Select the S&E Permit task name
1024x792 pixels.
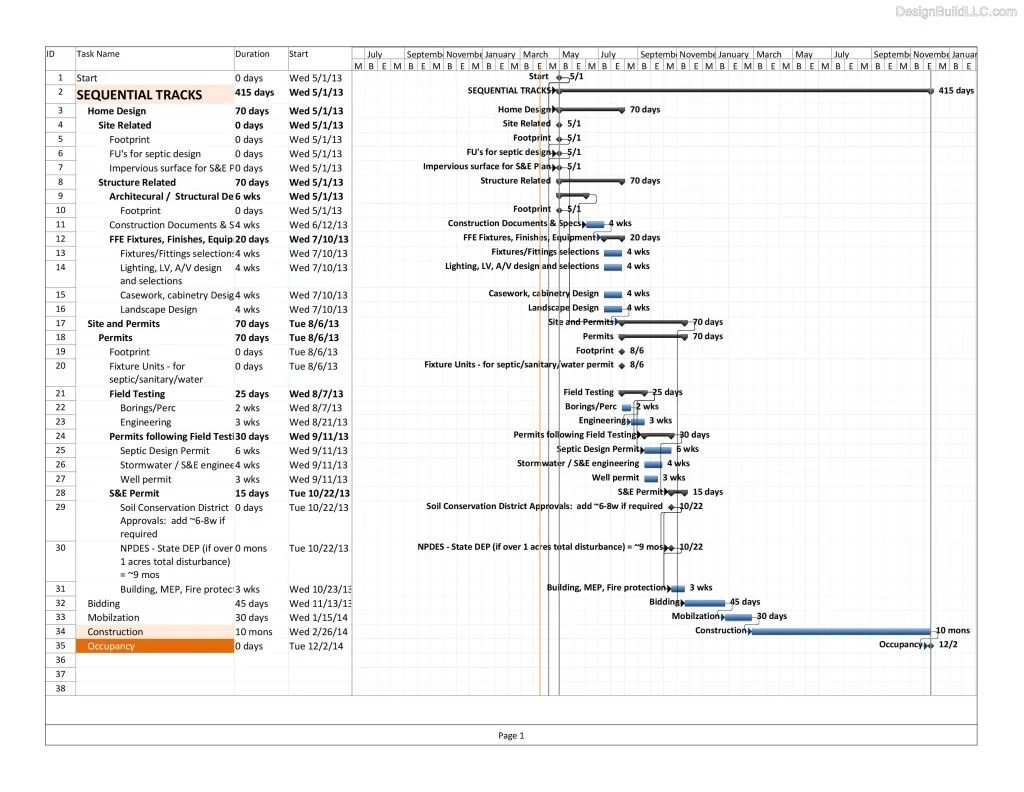(134, 494)
